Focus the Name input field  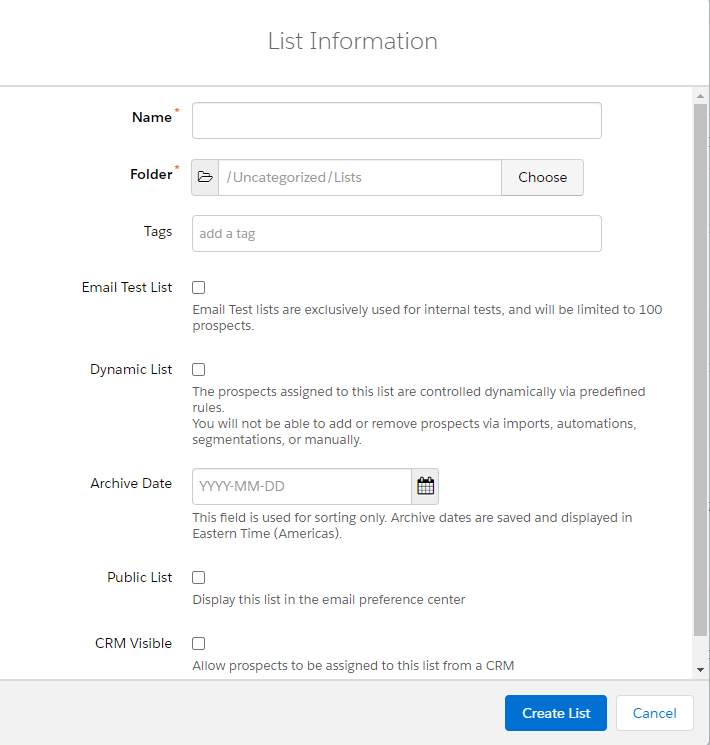pos(397,120)
